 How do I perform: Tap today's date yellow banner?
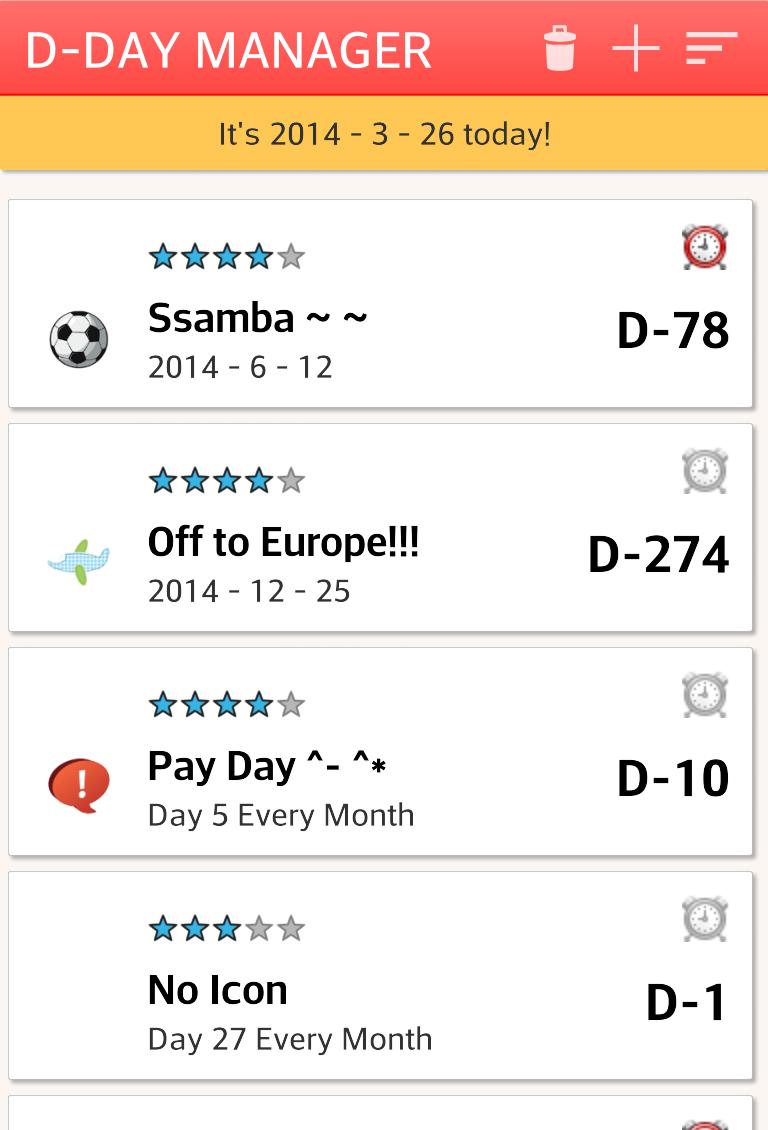click(384, 133)
